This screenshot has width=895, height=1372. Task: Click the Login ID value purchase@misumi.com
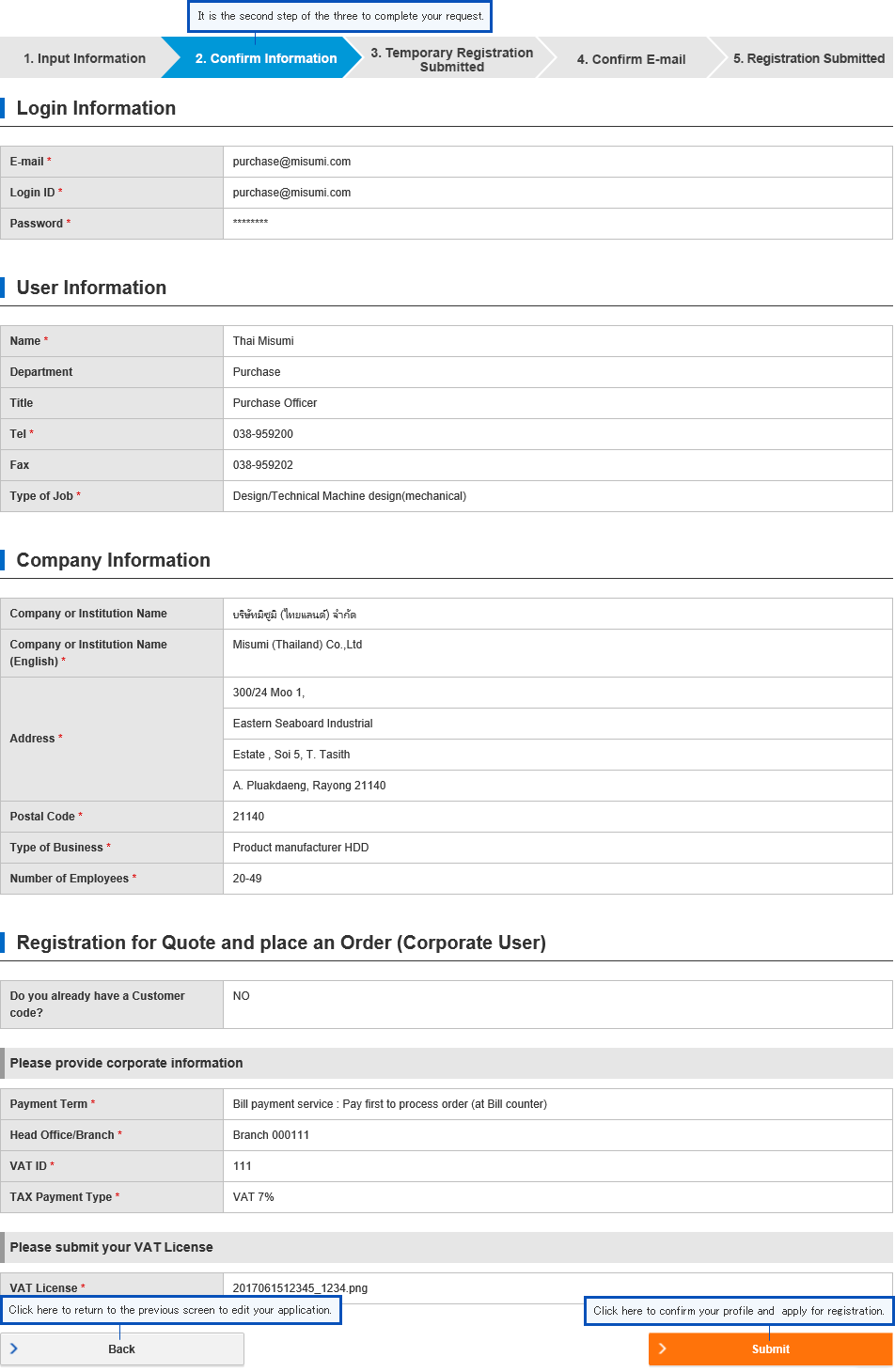(x=291, y=193)
